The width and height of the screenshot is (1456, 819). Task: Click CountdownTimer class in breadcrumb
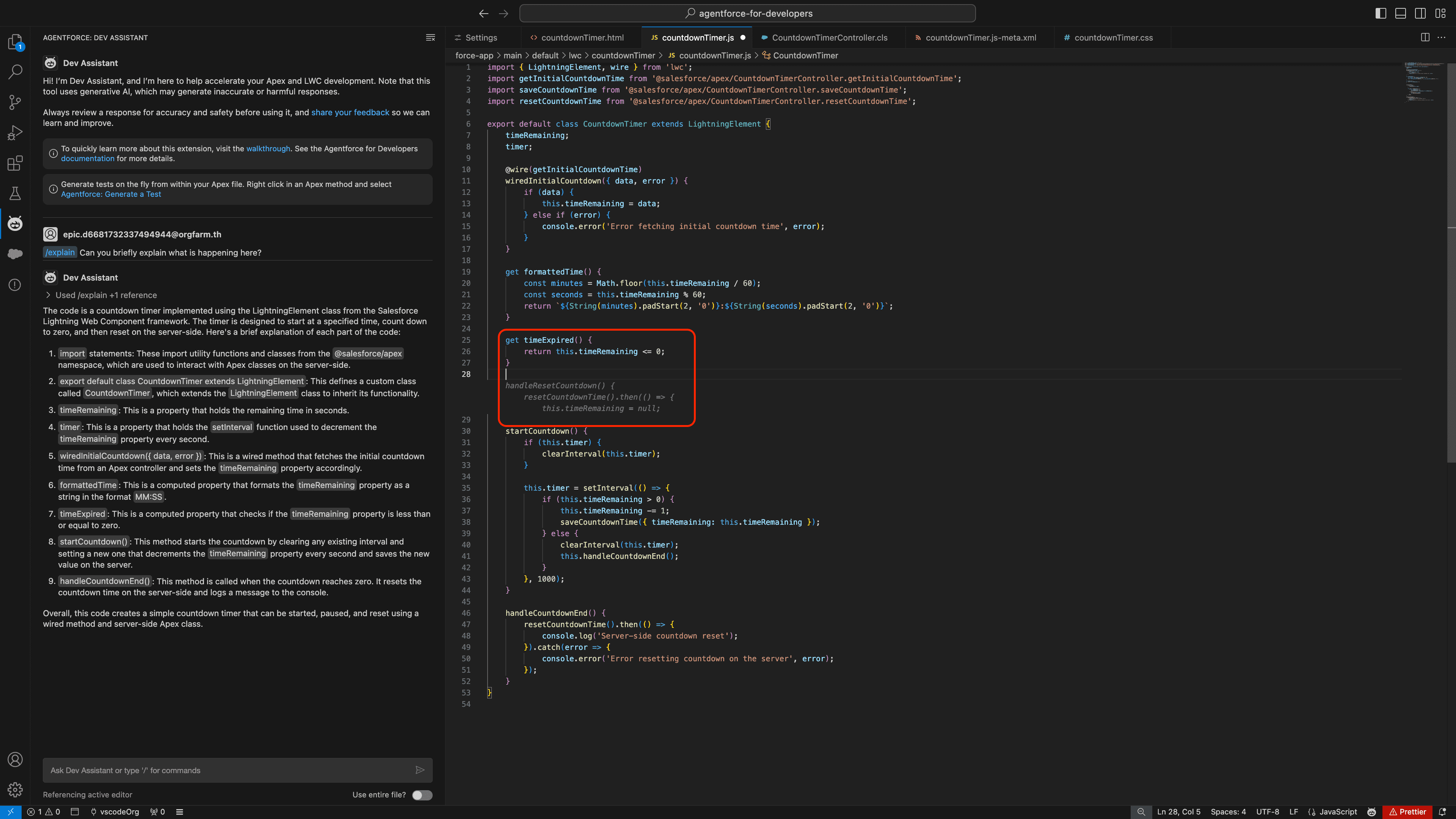800,55
